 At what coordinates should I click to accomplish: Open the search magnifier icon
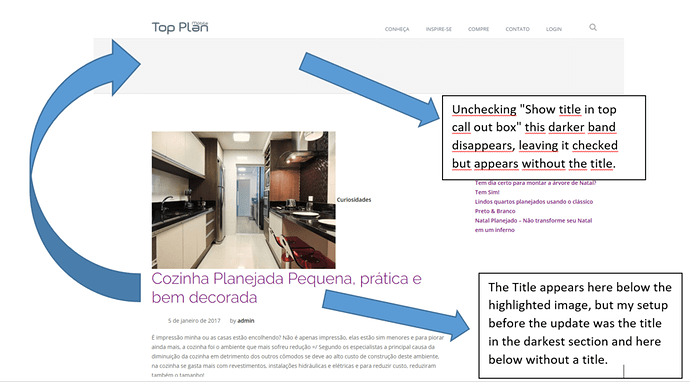(x=593, y=27)
